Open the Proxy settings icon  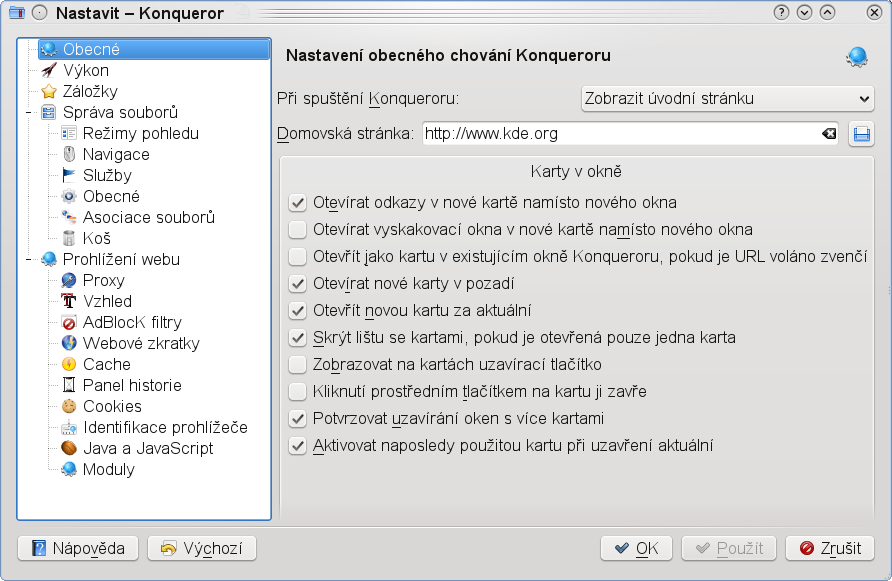point(69,280)
